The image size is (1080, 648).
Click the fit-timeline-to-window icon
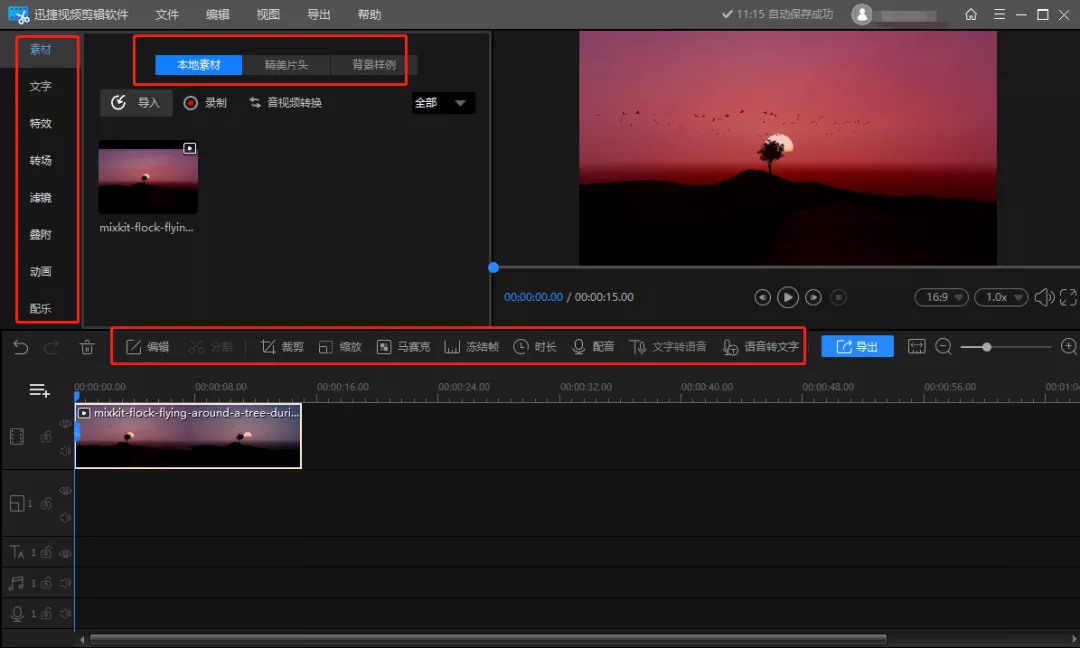[916, 346]
